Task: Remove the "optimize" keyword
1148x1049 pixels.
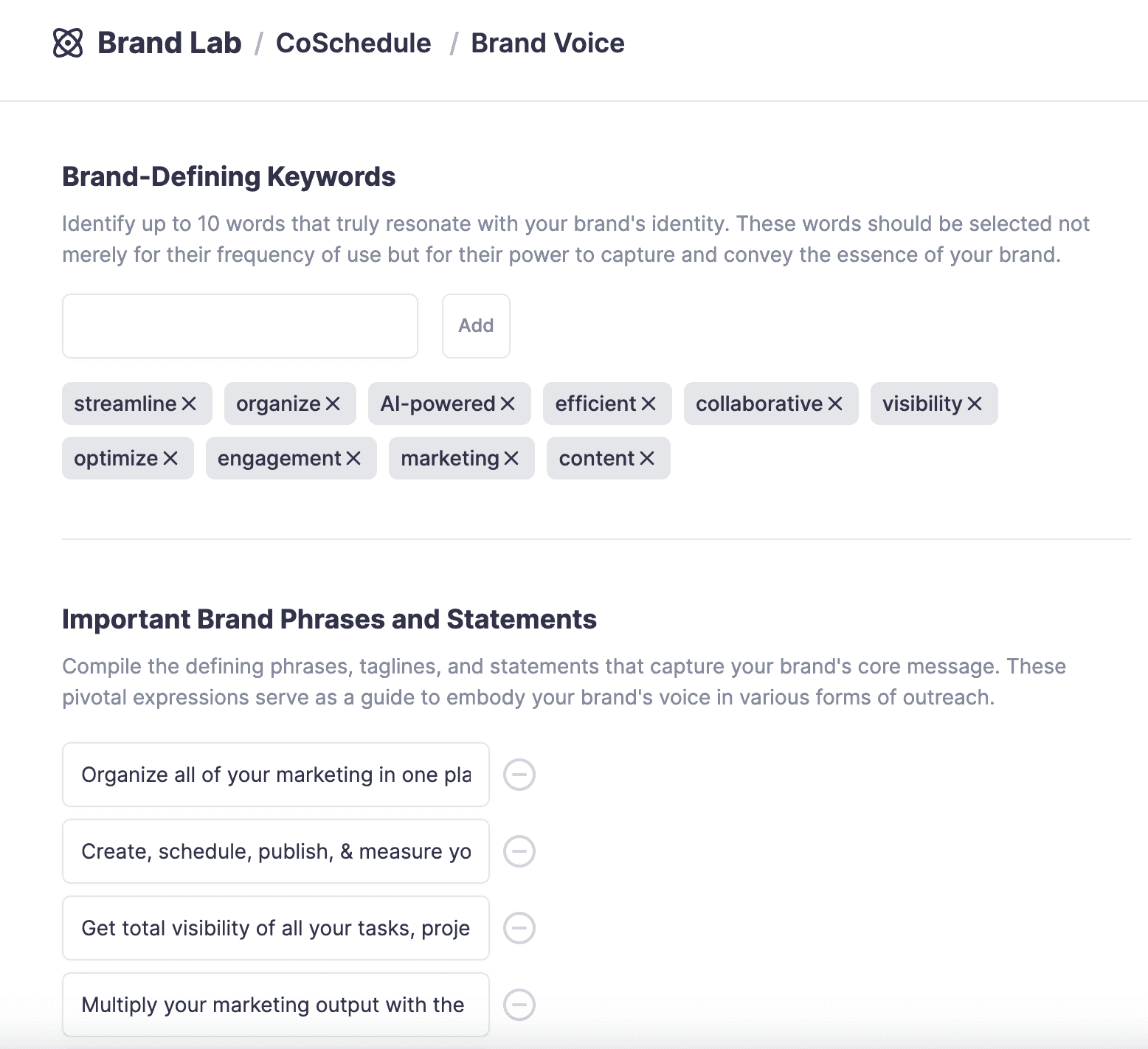Action: click(170, 458)
